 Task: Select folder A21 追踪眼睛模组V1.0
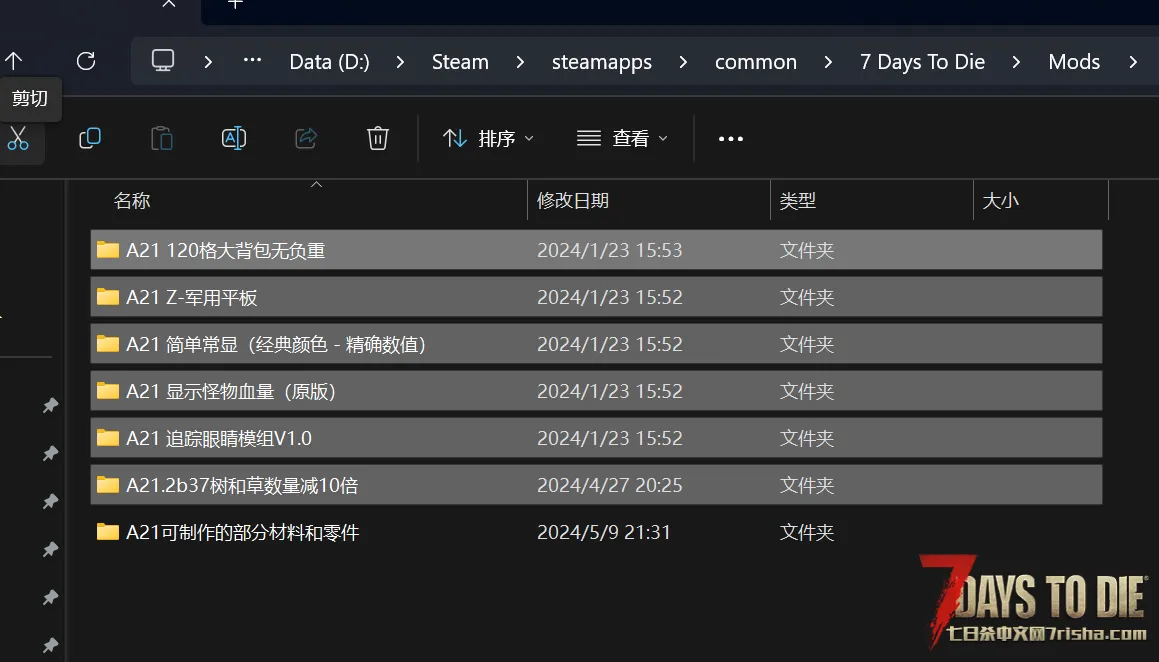click(x=219, y=439)
